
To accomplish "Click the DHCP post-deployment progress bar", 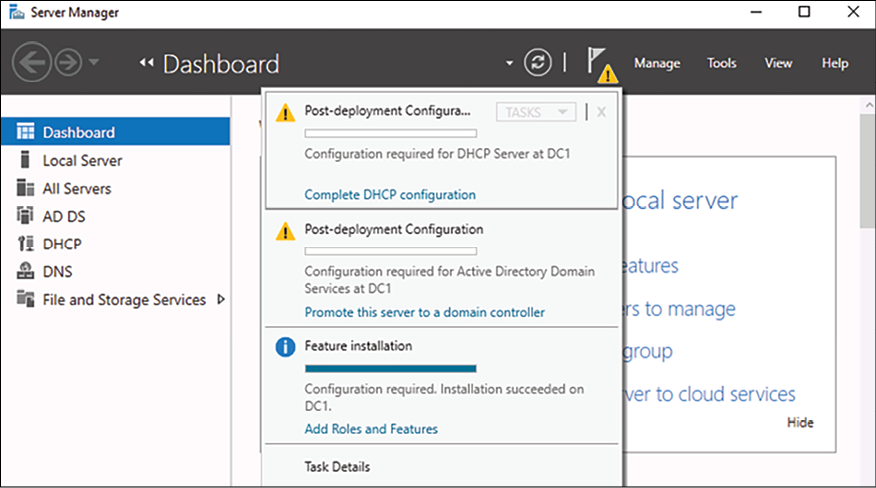I will click(x=391, y=134).
